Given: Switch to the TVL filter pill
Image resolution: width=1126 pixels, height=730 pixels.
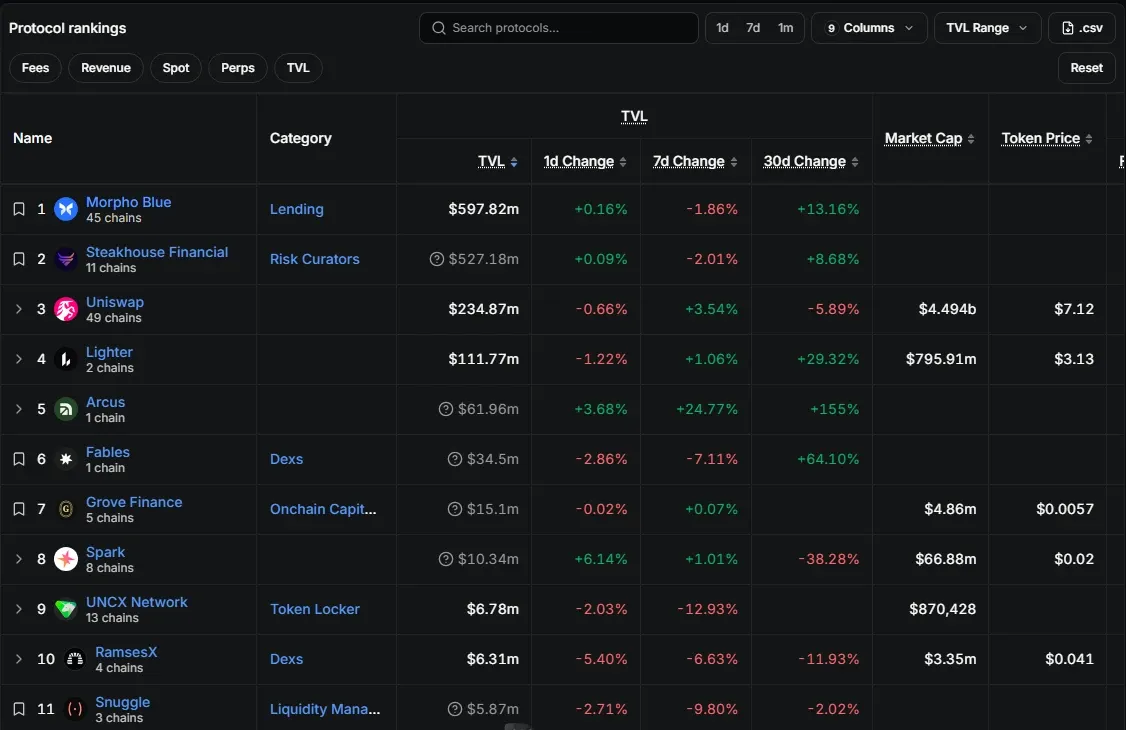Looking at the screenshot, I should tap(298, 67).
